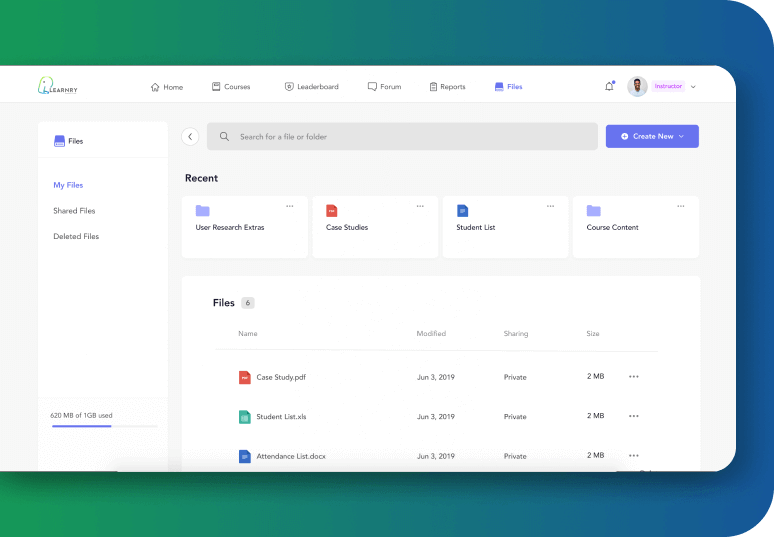The height and width of the screenshot is (537, 774).
Task: Click the Reports clipboard icon
Action: [x=433, y=86]
